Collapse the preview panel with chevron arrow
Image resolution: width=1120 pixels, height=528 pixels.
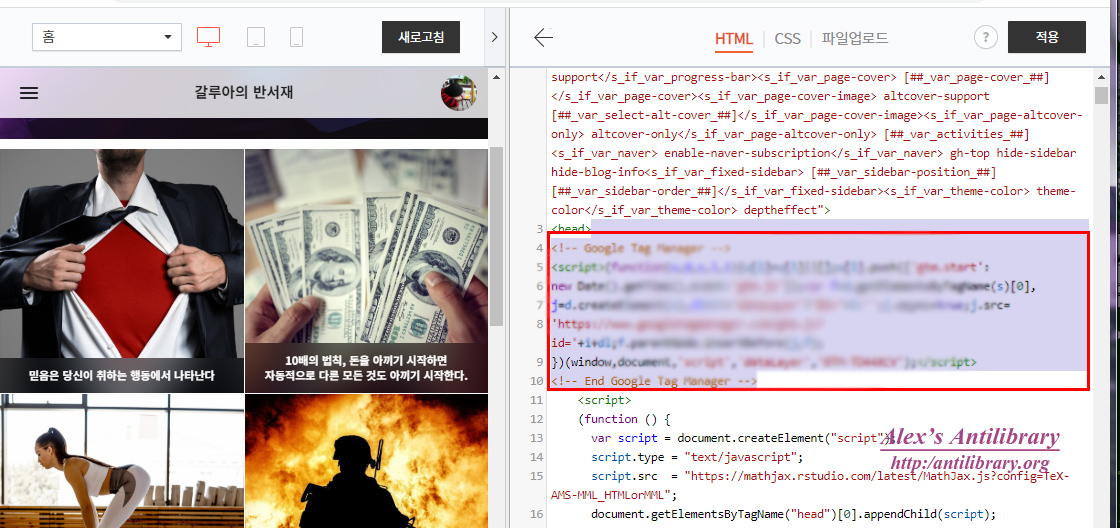494,37
